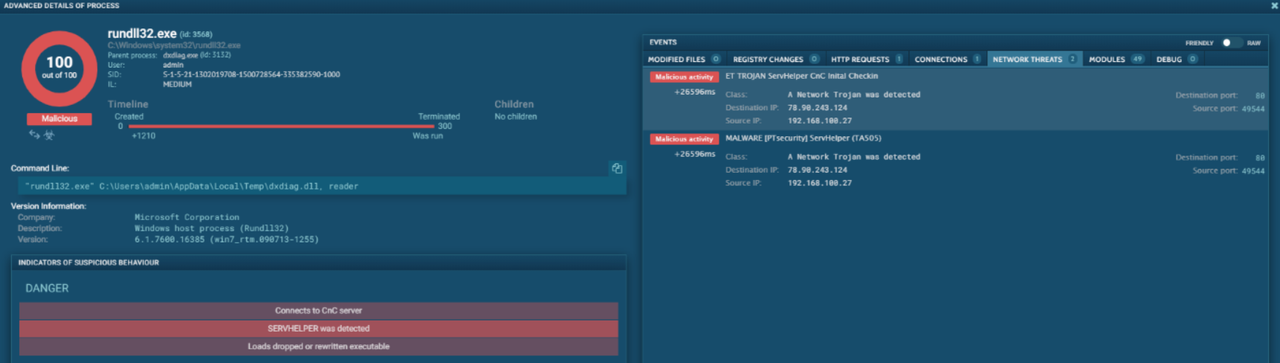Screen dimensions: 1280x363
Task: Open the MALWARE [PTsecurity] ServHelper (TA505) event
Action: pyautogui.click(x=960, y=161)
